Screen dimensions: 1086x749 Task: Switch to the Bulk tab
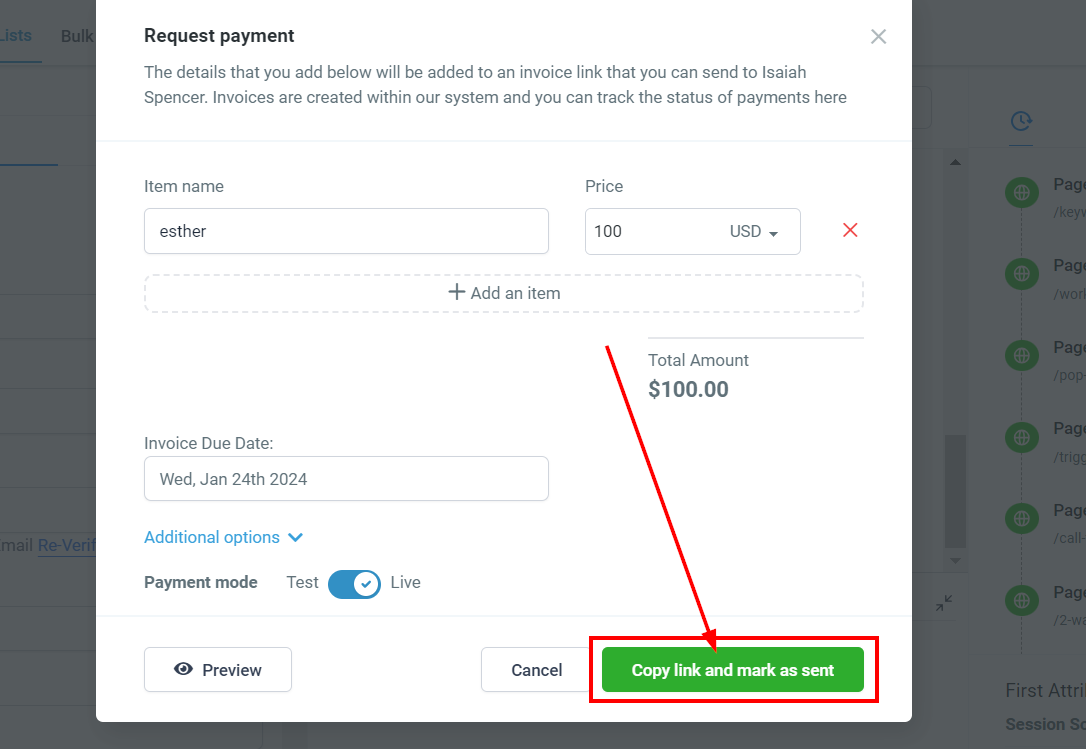(x=77, y=36)
